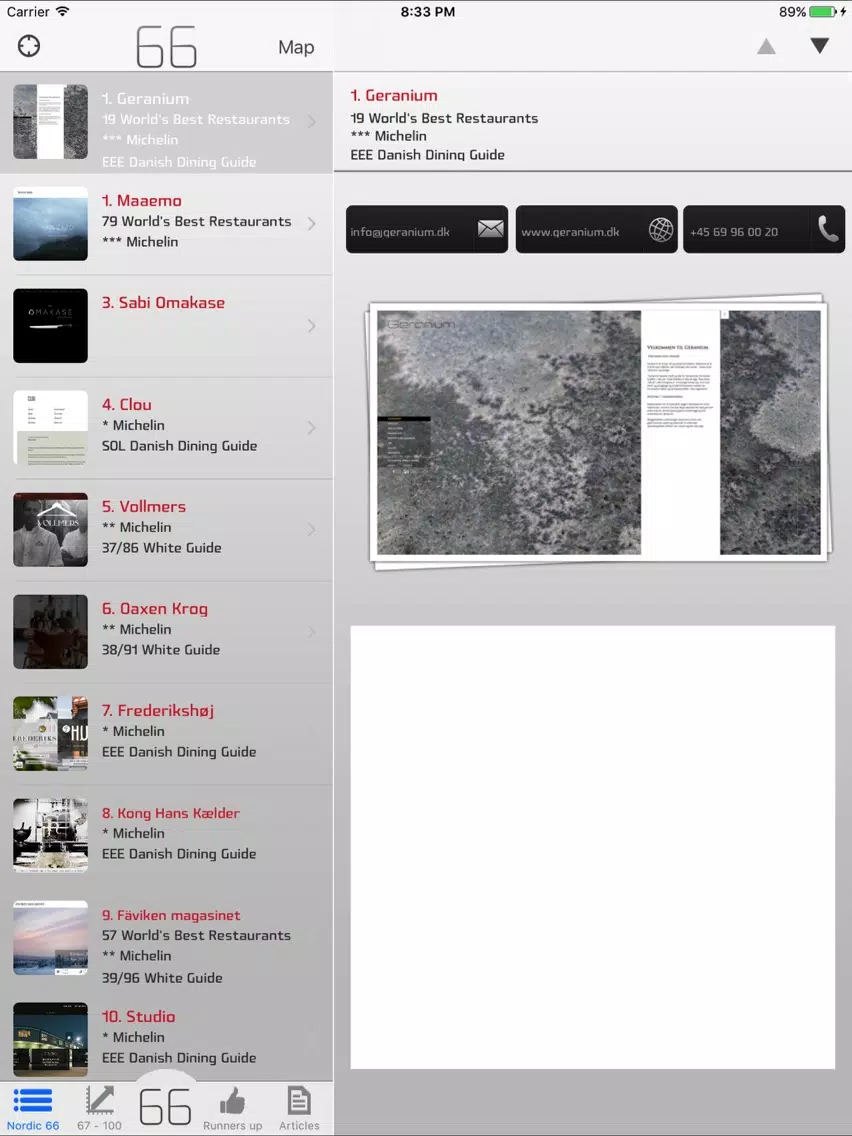The image size is (852, 1136).
Task: Expand the Vollmers row chevron
Action: pyautogui.click(x=312, y=530)
